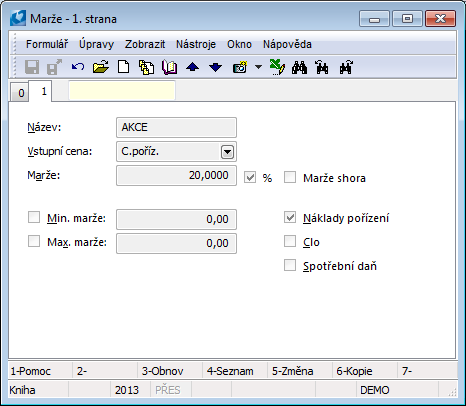Go to previous record with up arrow
The image size is (466, 406).
coord(193,67)
